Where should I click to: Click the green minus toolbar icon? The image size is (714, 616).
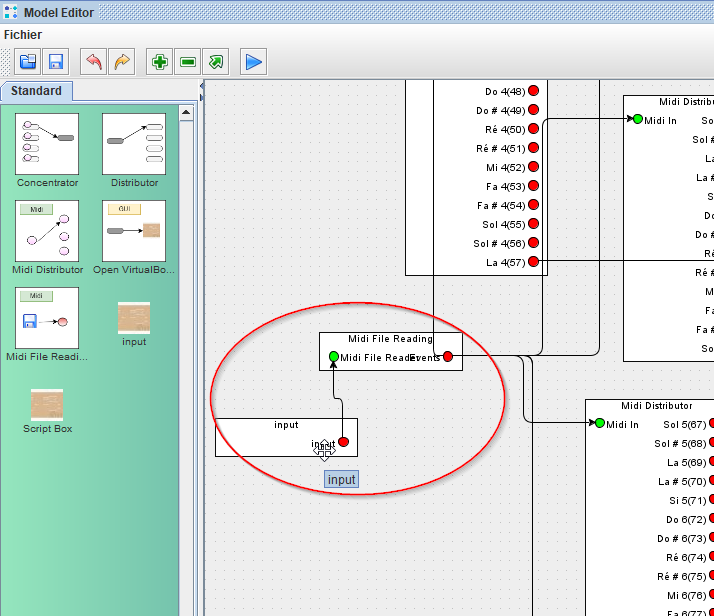click(187, 62)
